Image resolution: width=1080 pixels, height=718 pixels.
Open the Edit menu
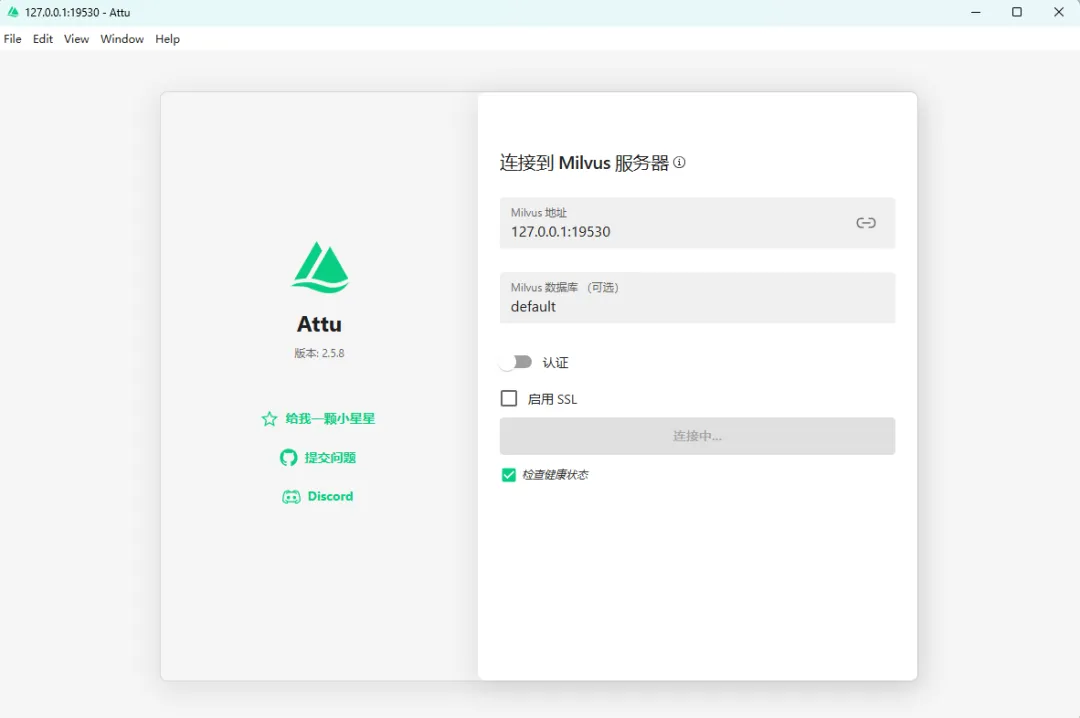click(43, 39)
